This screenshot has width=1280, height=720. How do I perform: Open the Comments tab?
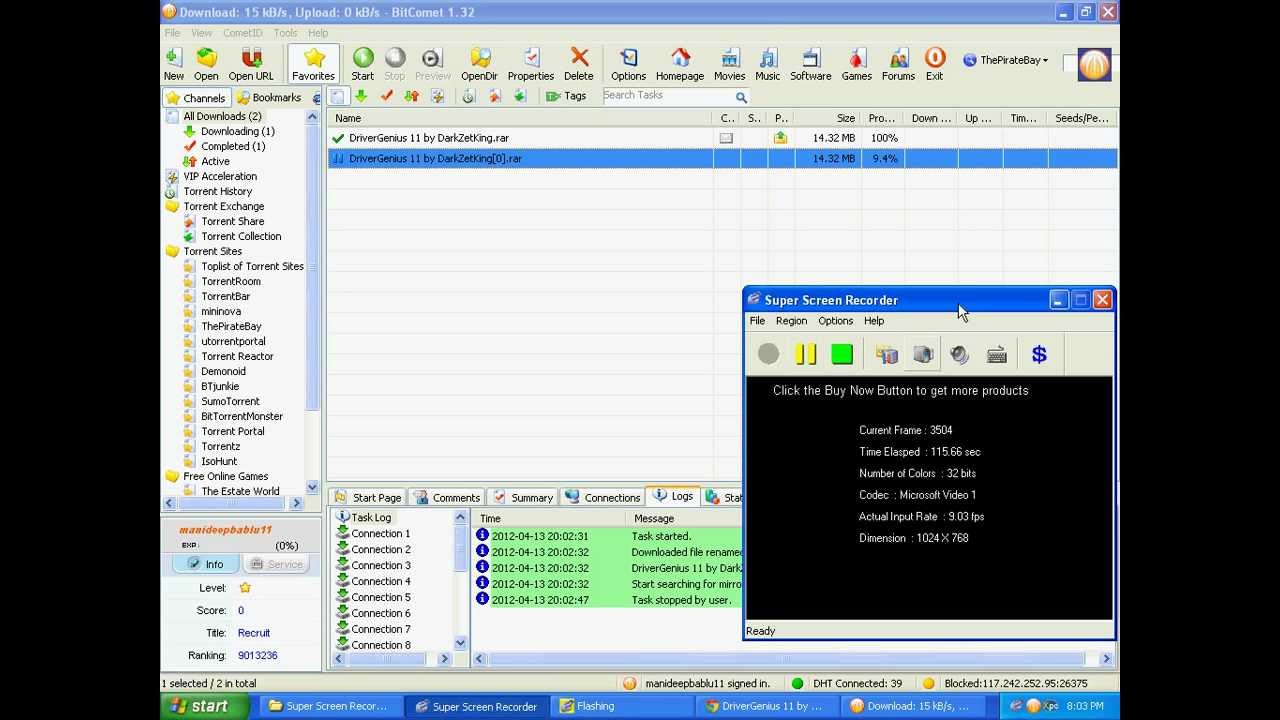(447, 497)
